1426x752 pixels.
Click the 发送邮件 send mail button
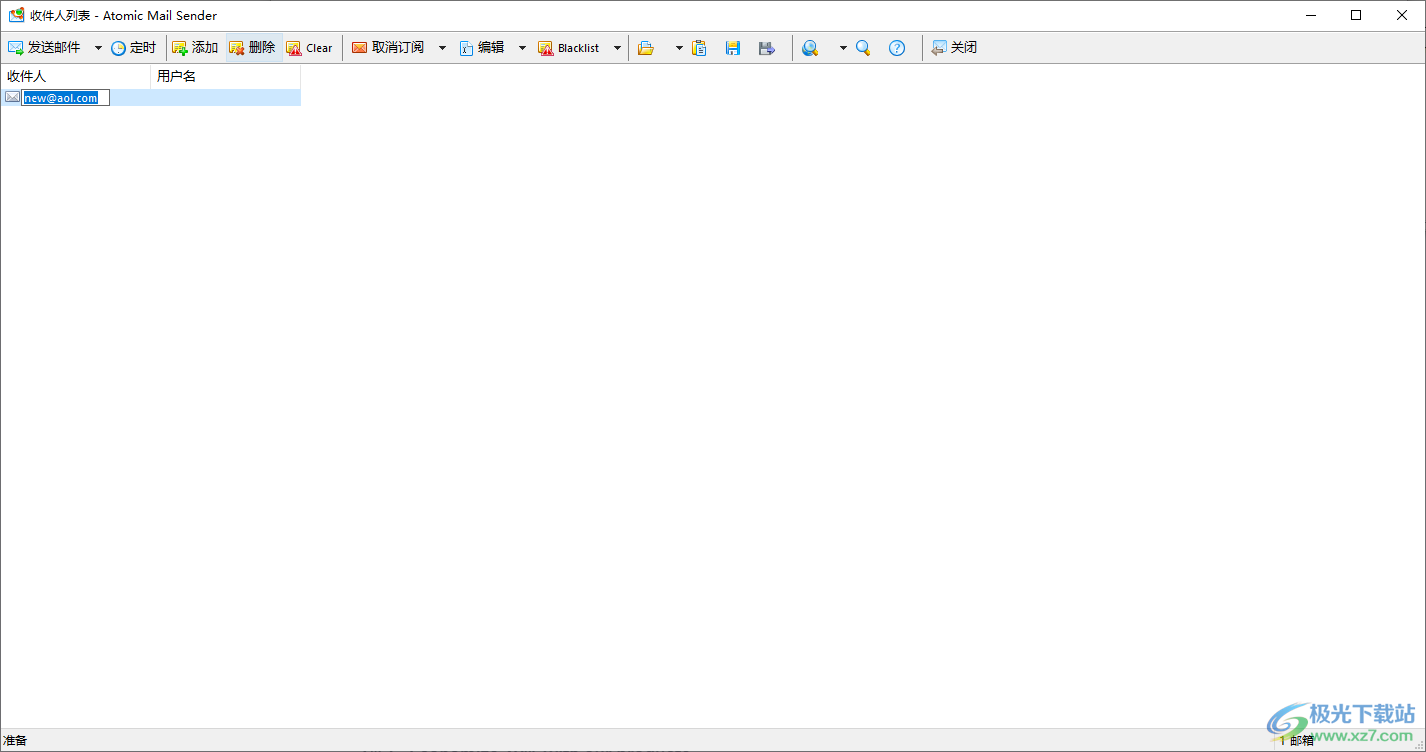click(x=45, y=48)
